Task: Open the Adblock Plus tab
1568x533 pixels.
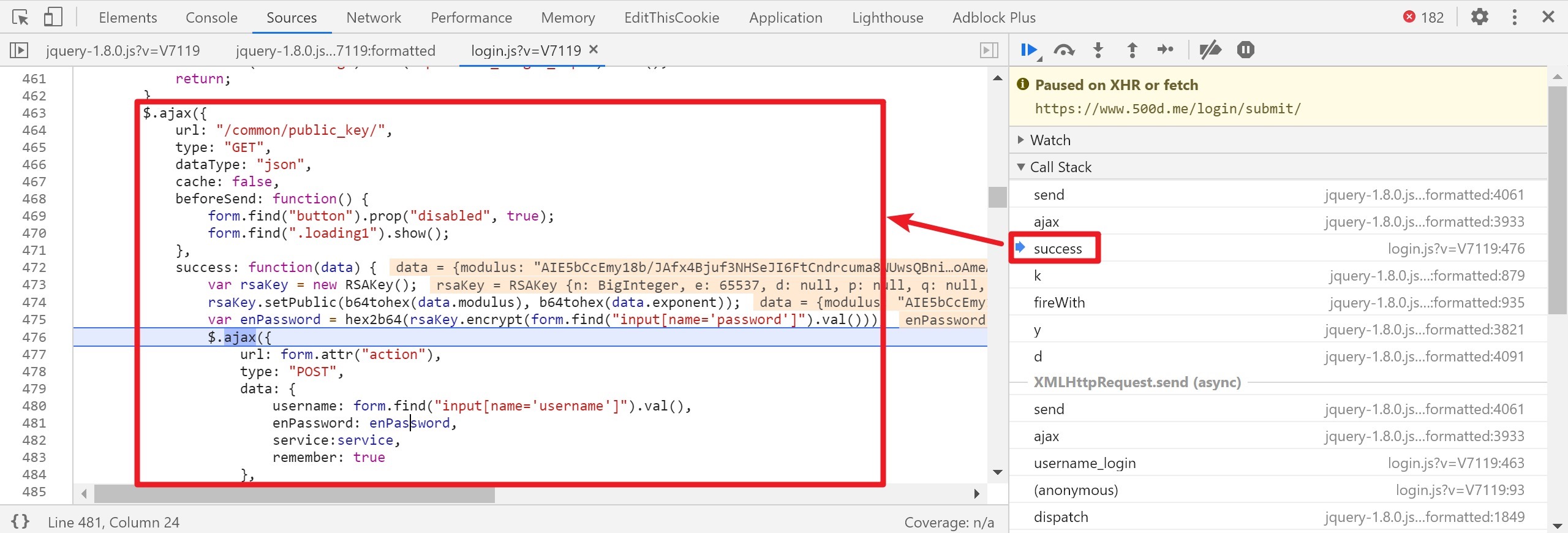Action: tap(994, 18)
